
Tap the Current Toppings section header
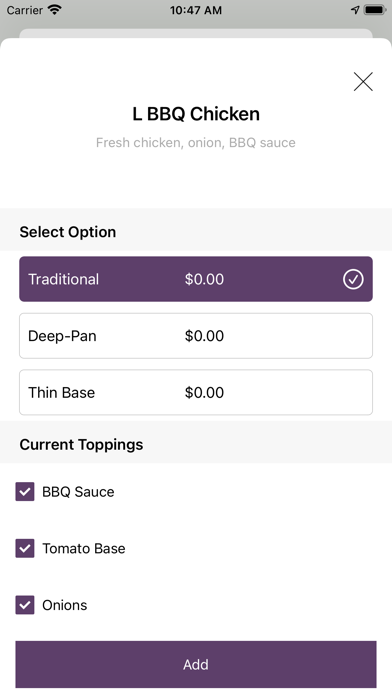[x=81, y=444]
